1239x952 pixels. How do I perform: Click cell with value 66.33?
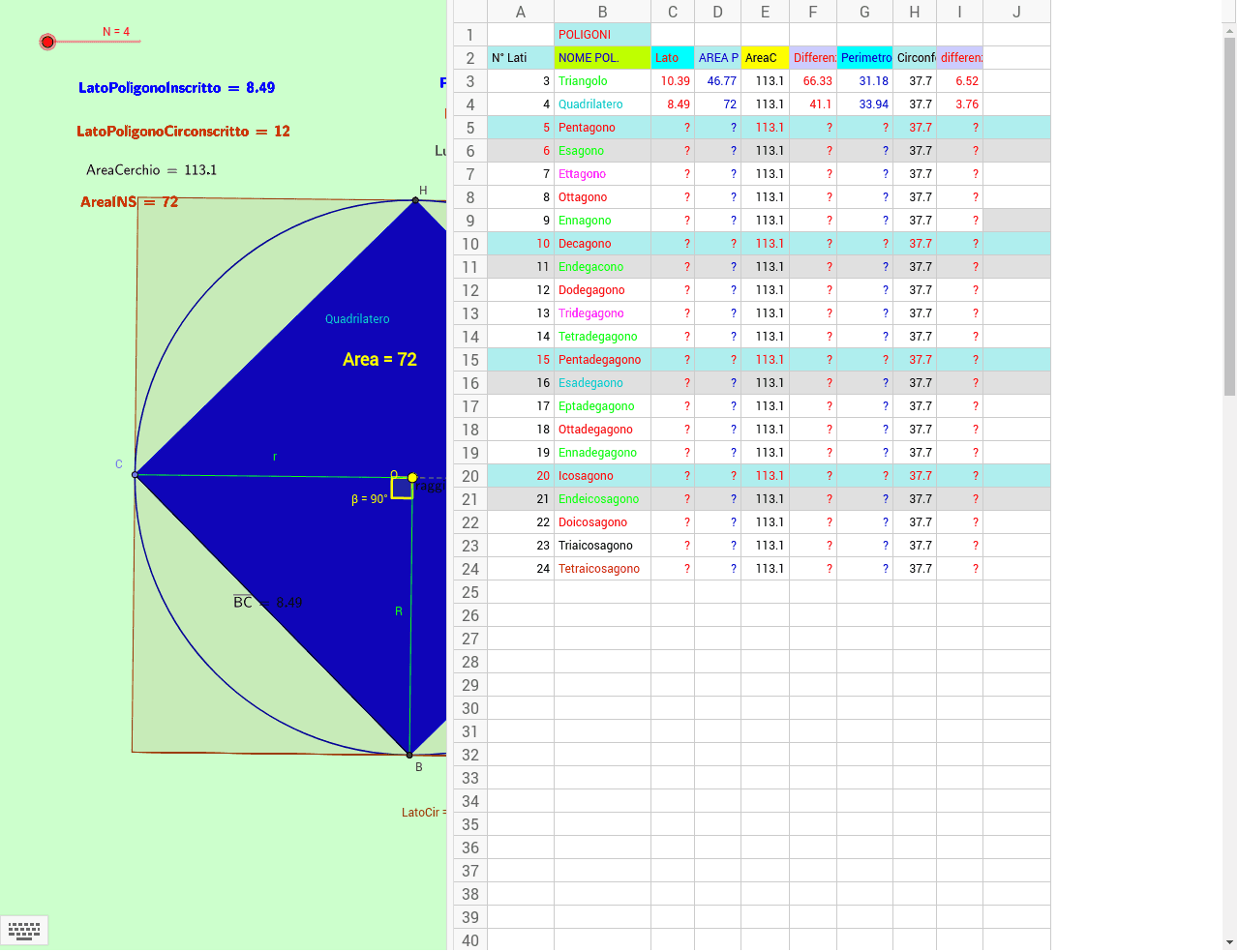click(813, 81)
